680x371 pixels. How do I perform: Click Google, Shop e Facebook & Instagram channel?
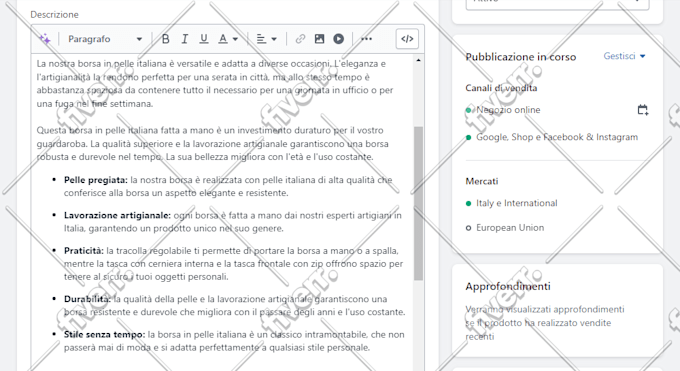coord(557,137)
